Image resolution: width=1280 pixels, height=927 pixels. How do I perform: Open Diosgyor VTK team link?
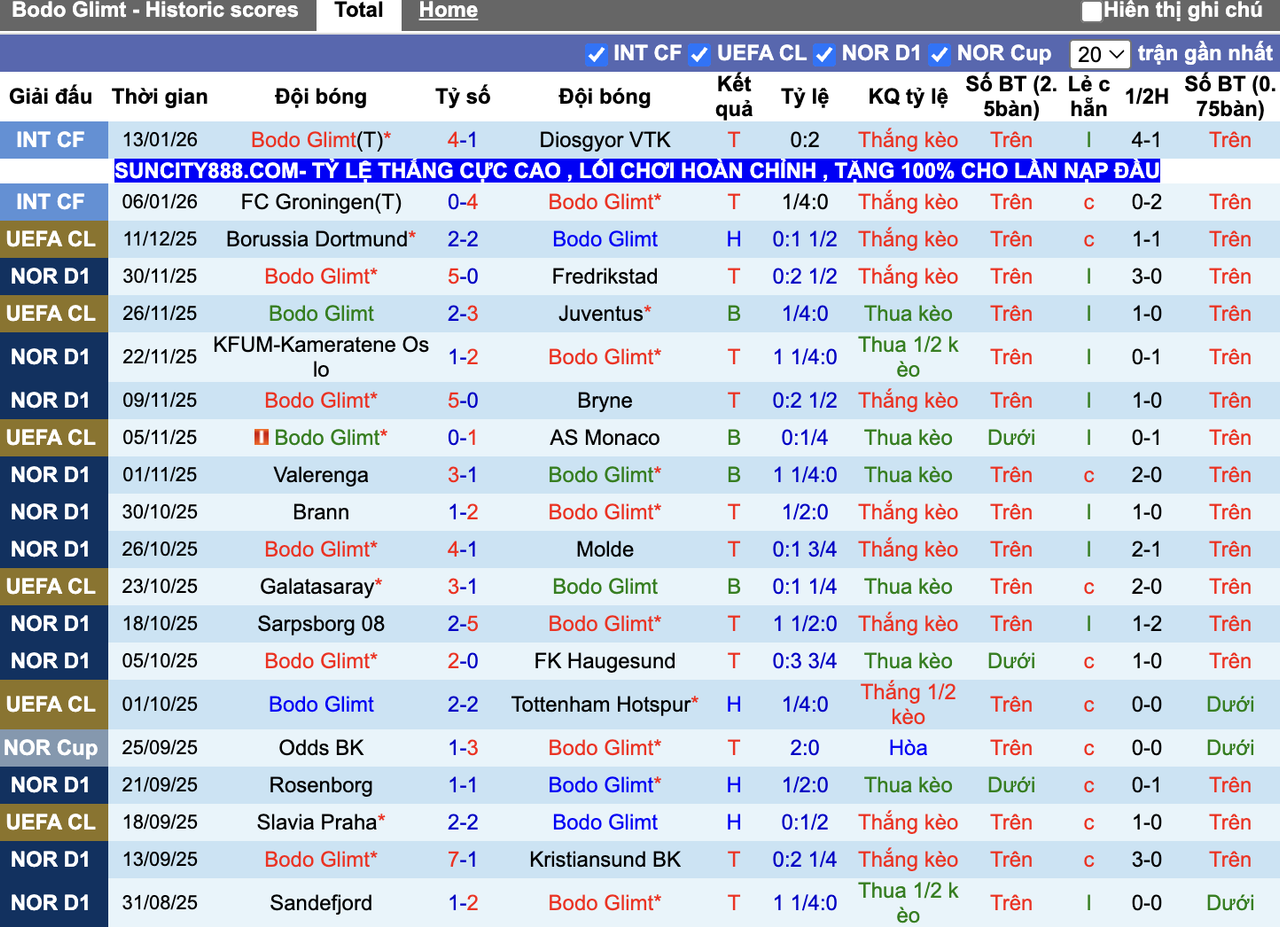(605, 140)
